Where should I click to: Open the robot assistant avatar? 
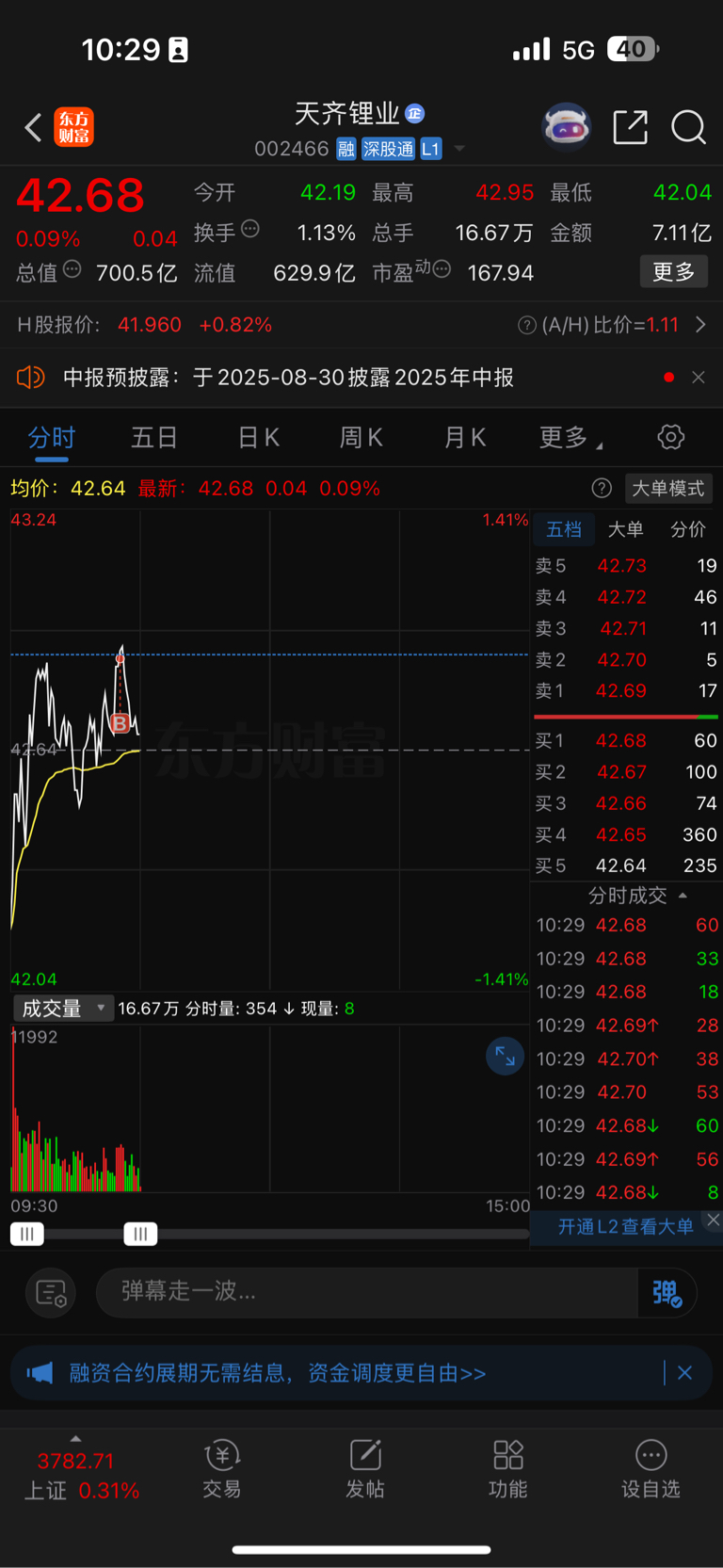[566, 127]
